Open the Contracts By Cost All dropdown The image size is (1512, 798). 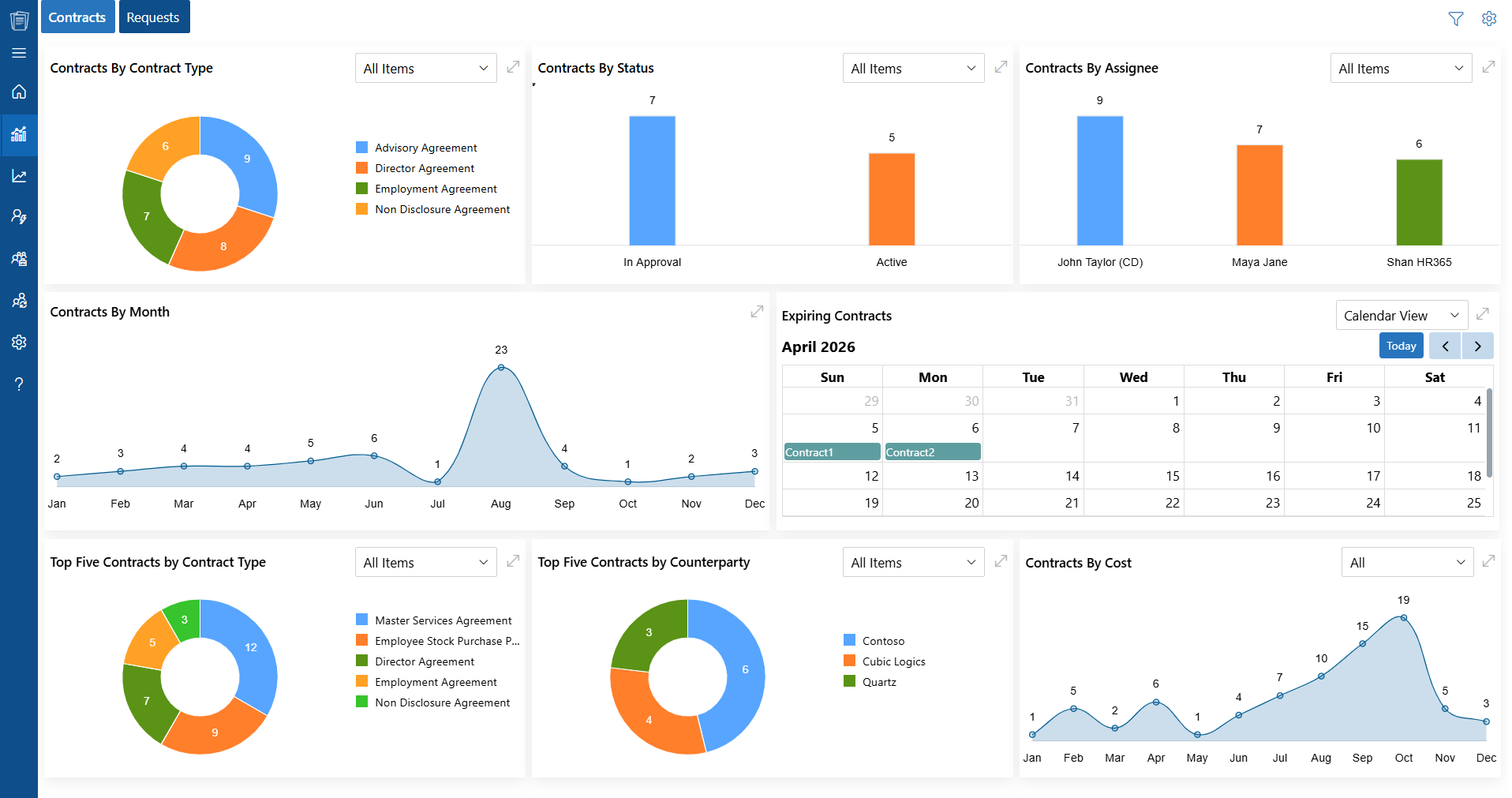[1407, 563]
